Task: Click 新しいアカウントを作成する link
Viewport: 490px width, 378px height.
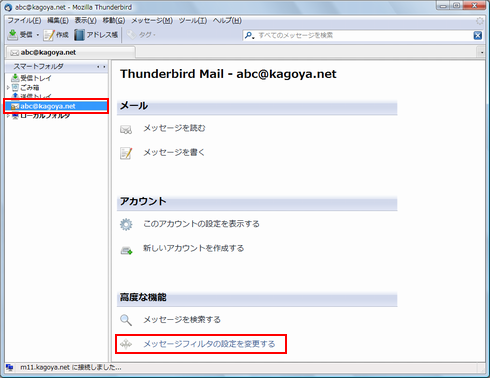Action: click(x=194, y=248)
